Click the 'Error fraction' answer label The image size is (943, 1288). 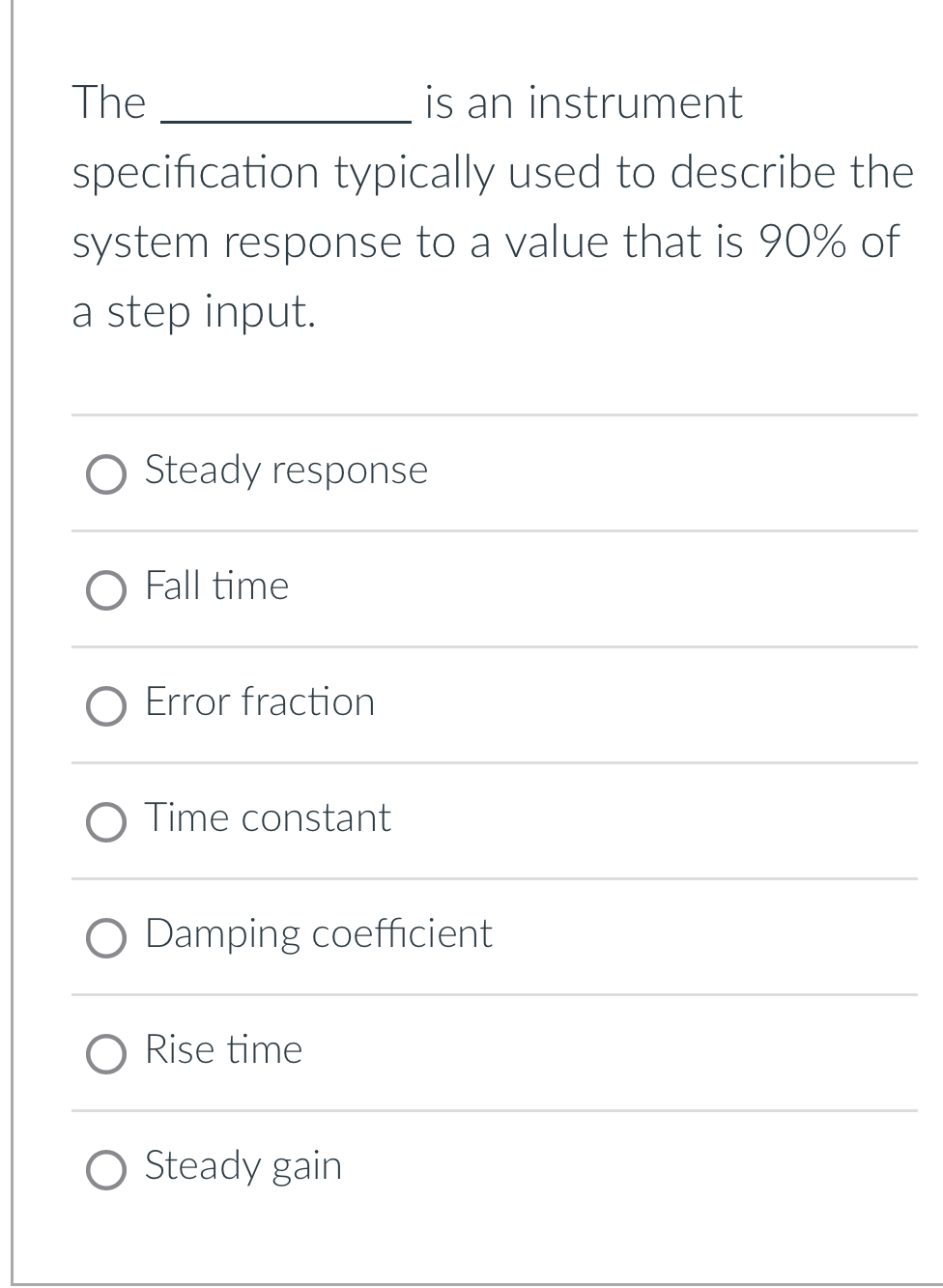[260, 702]
